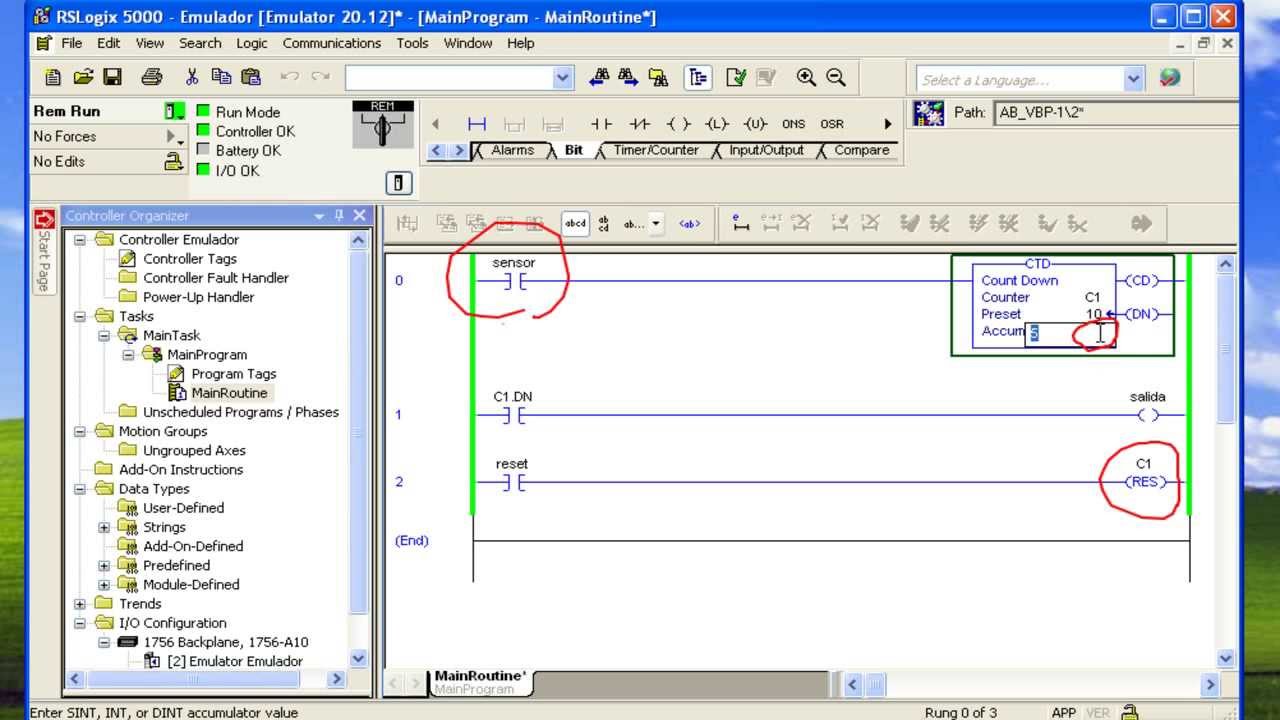This screenshot has width=1280, height=720.
Task: Zoom in with the magnifier plus icon
Action: tap(806, 77)
